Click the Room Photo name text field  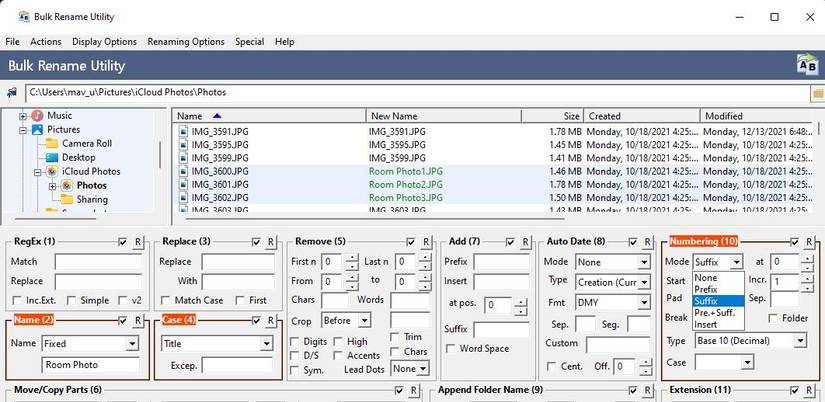[x=90, y=366]
